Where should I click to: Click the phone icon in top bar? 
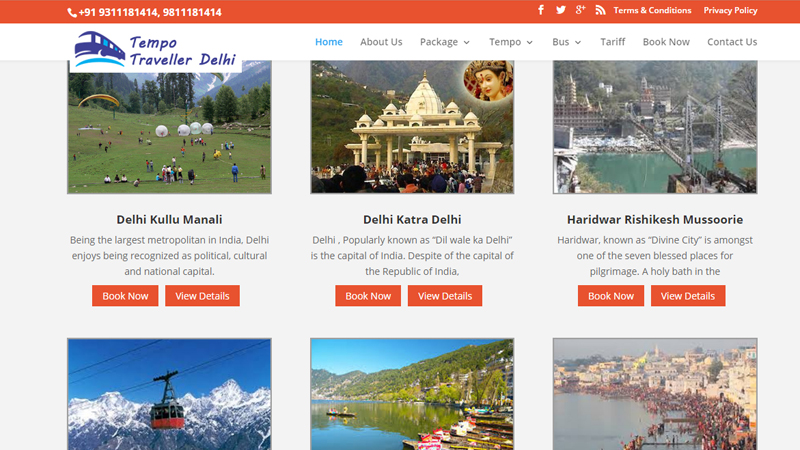pyautogui.click(x=72, y=13)
